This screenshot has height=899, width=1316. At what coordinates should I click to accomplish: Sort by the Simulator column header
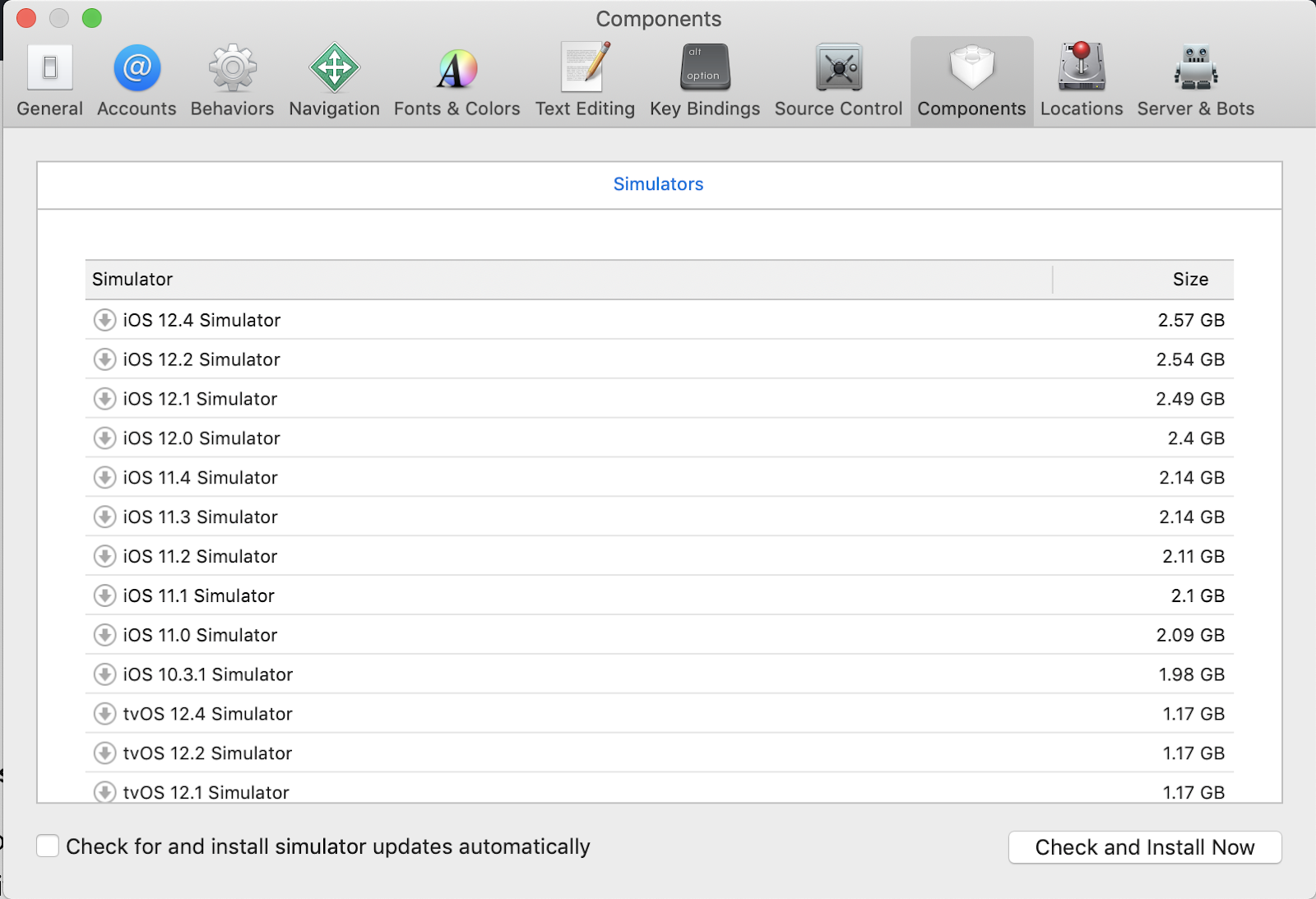568,280
